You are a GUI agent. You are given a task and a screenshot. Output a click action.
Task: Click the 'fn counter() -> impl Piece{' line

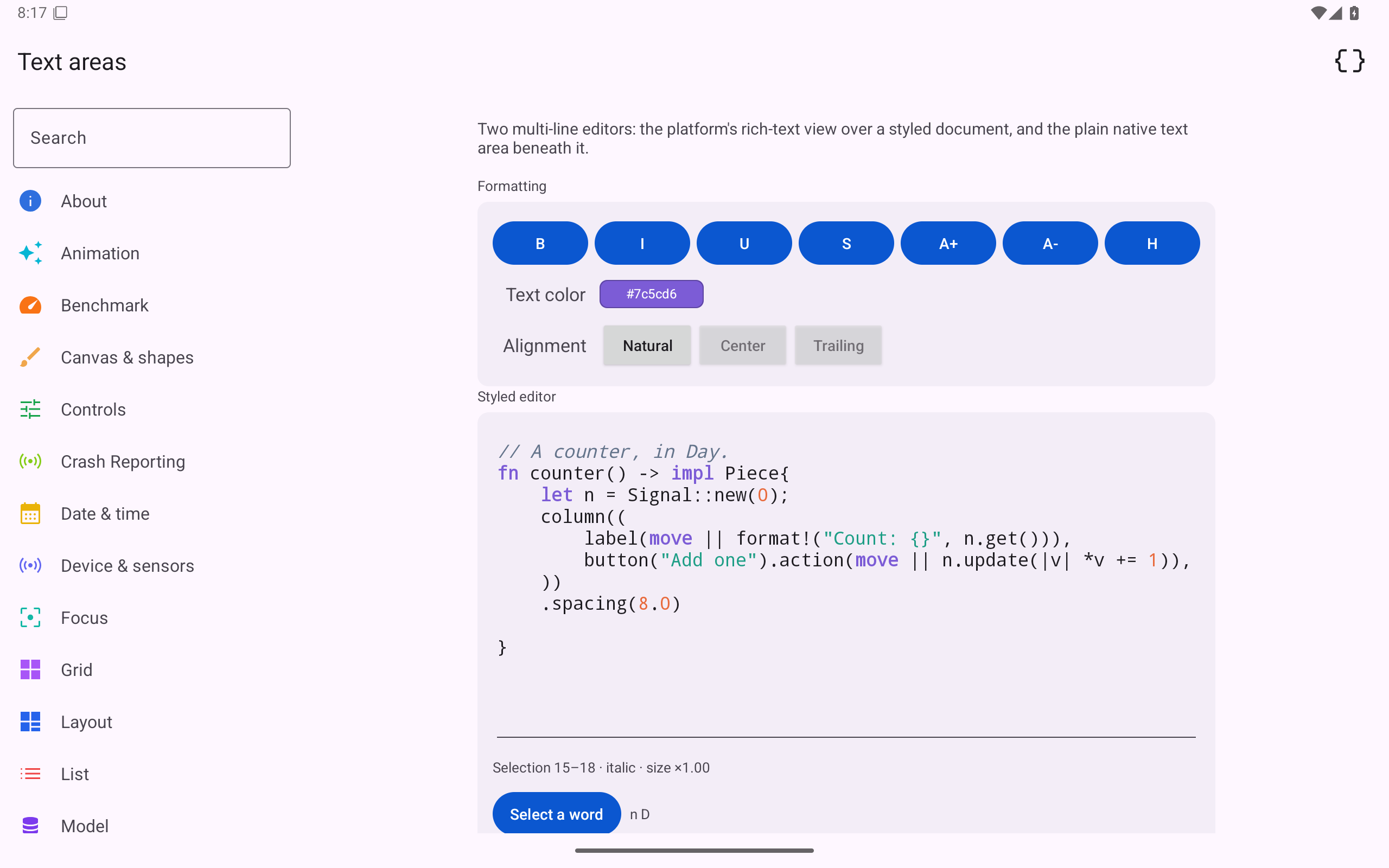[x=643, y=473]
